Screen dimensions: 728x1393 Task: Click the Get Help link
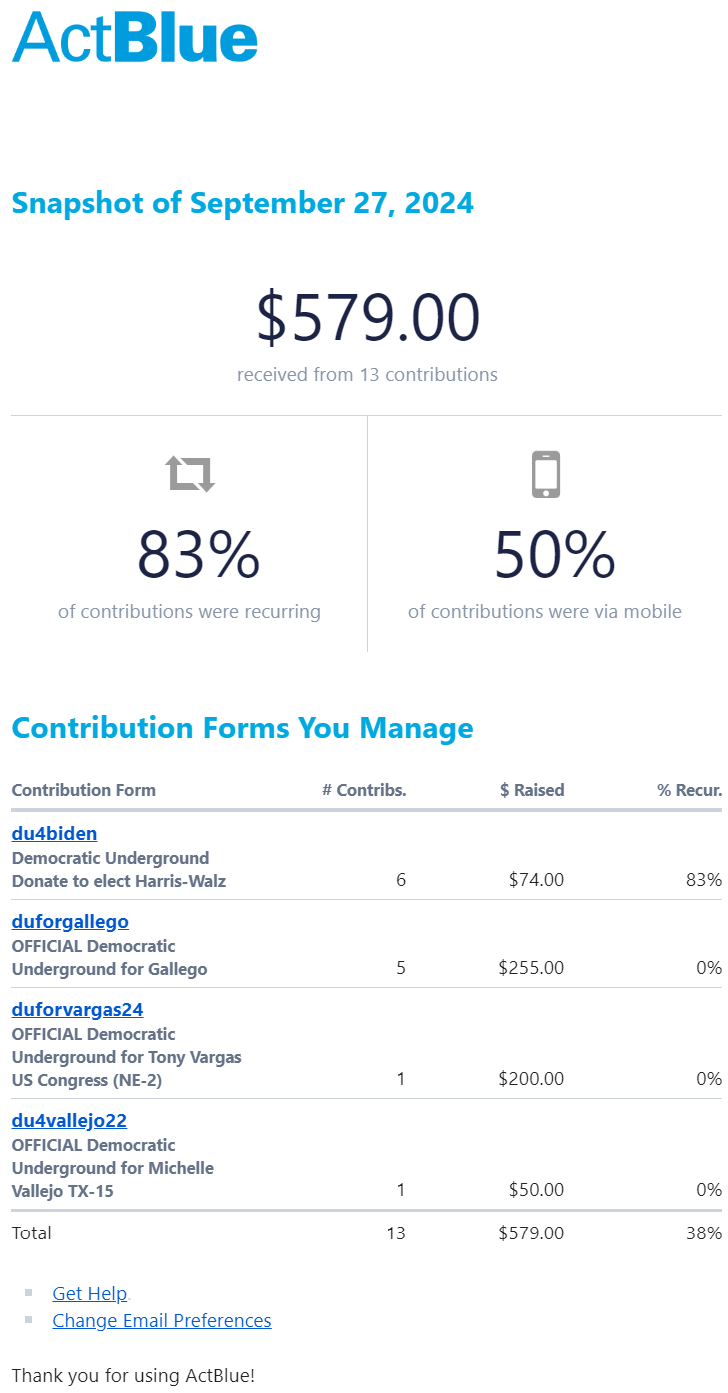[90, 1293]
